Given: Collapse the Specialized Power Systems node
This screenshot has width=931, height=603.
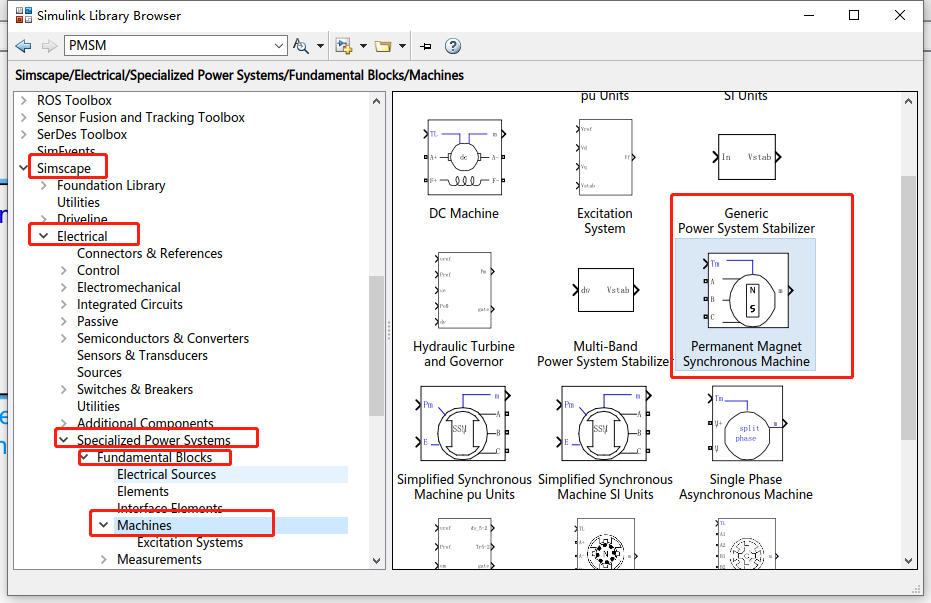Looking at the screenshot, I should pos(64,440).
